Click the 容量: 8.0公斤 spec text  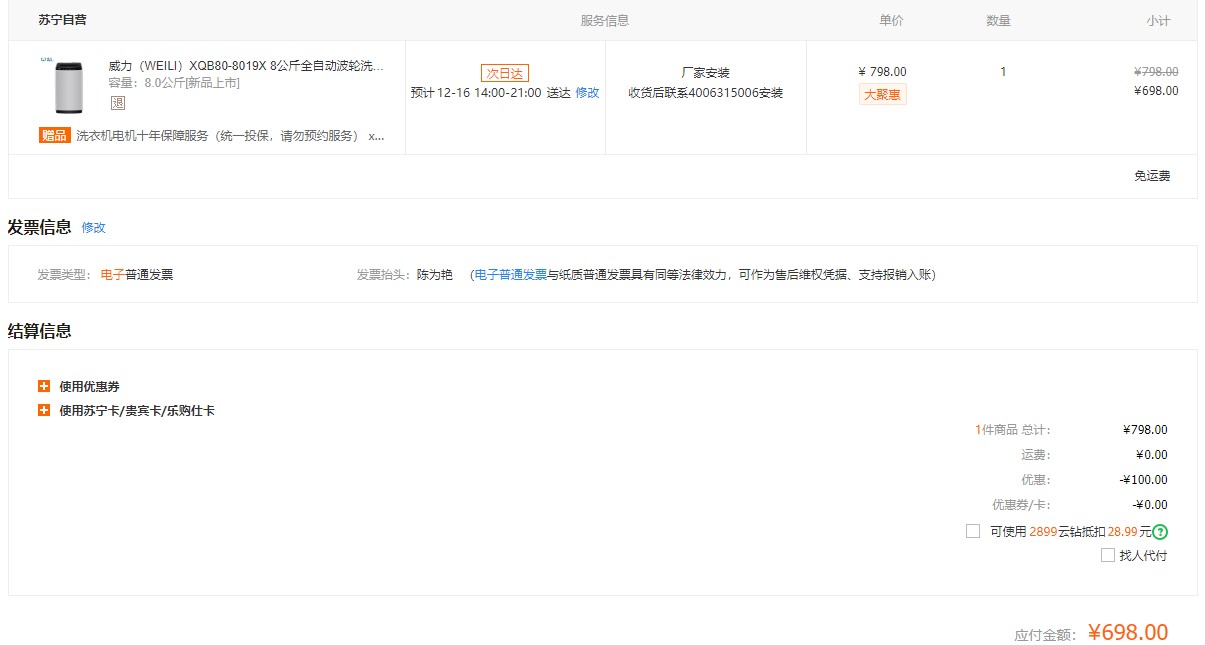[x=174, y=83]
